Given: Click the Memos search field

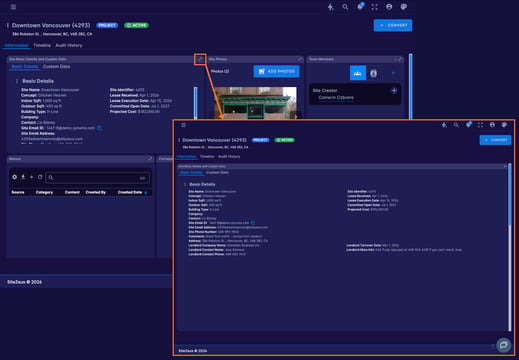Looking at the screenshot, I should click(97, 177).
